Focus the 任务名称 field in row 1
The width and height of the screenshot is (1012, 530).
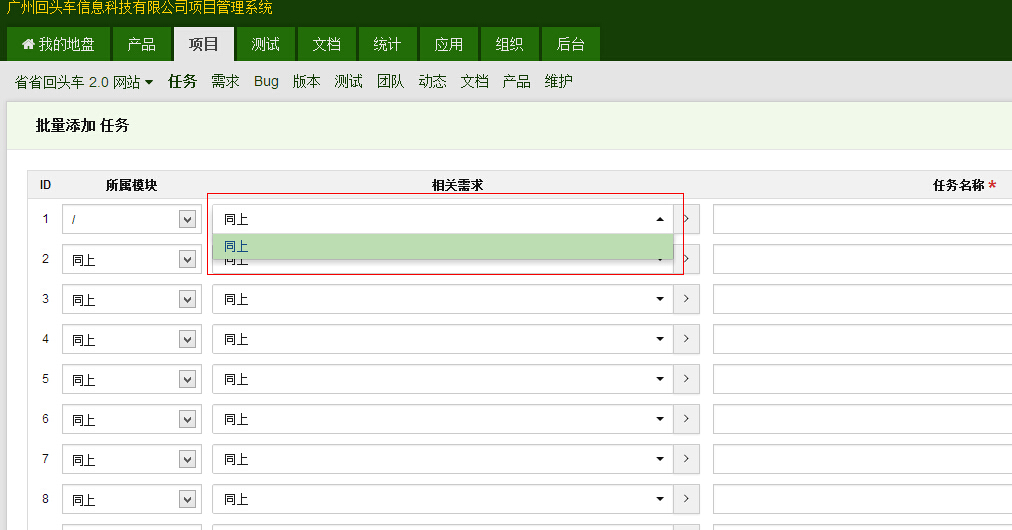862,219
